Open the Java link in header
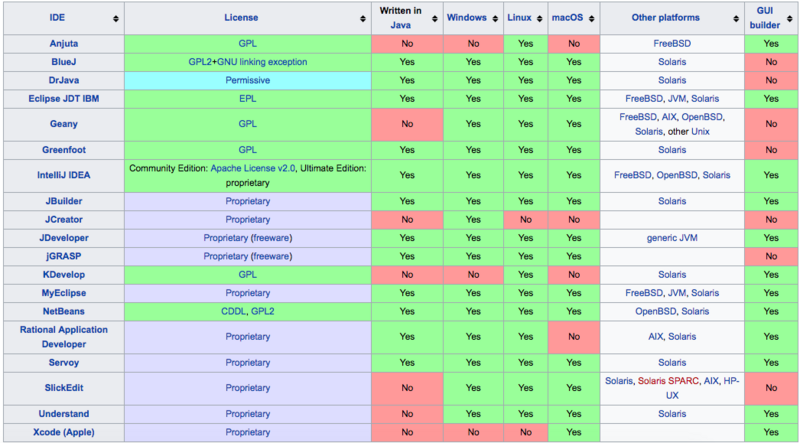800x443 pixels. 401,25
